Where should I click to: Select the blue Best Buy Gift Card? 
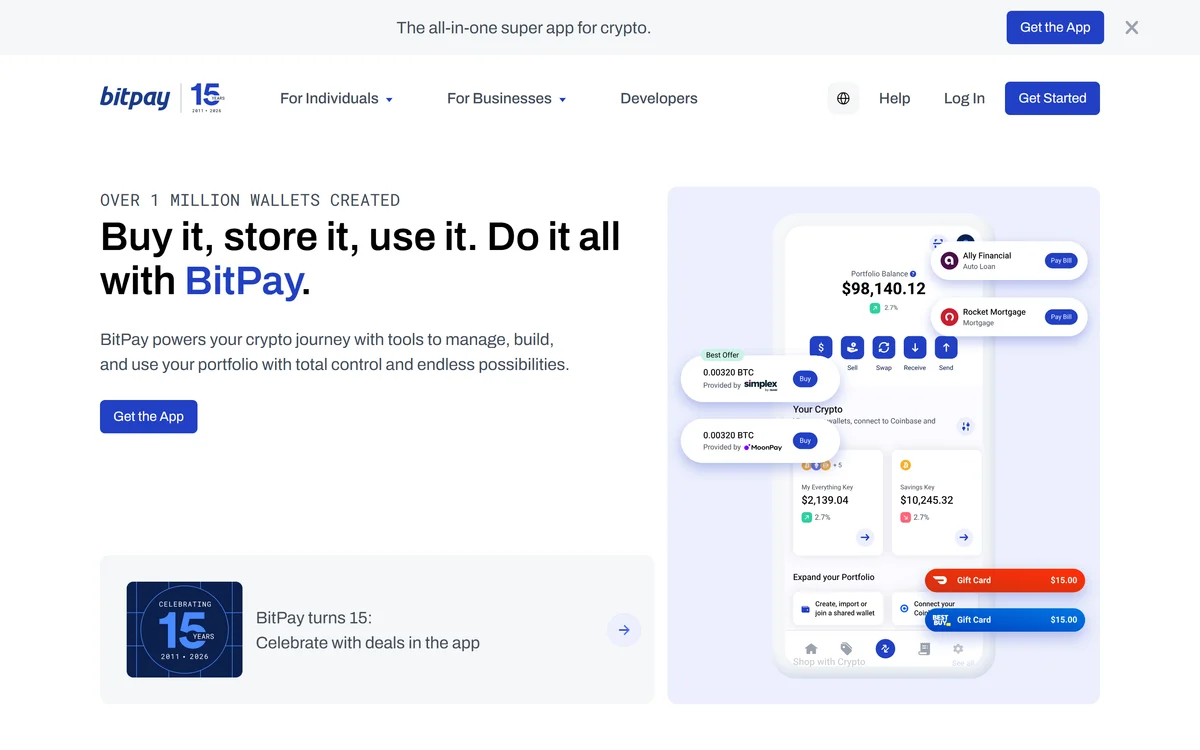point(1005,620)
